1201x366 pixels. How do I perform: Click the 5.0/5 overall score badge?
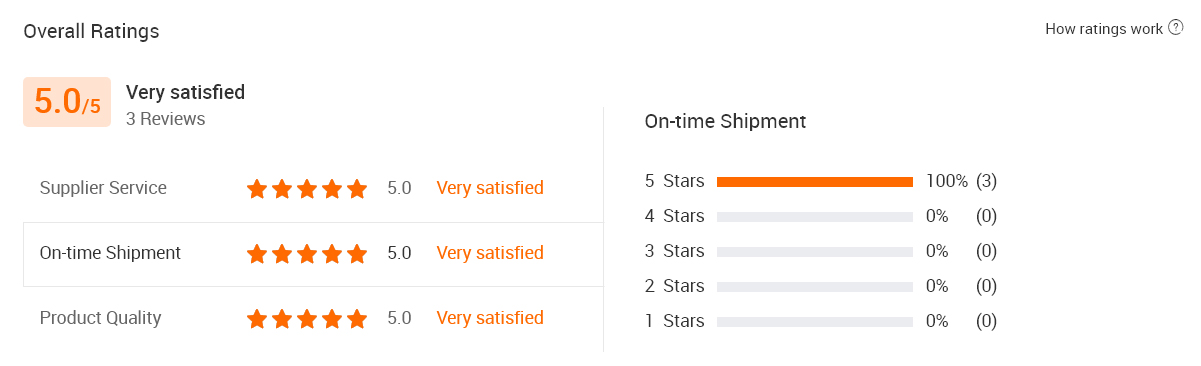click(x=67, y=102)
